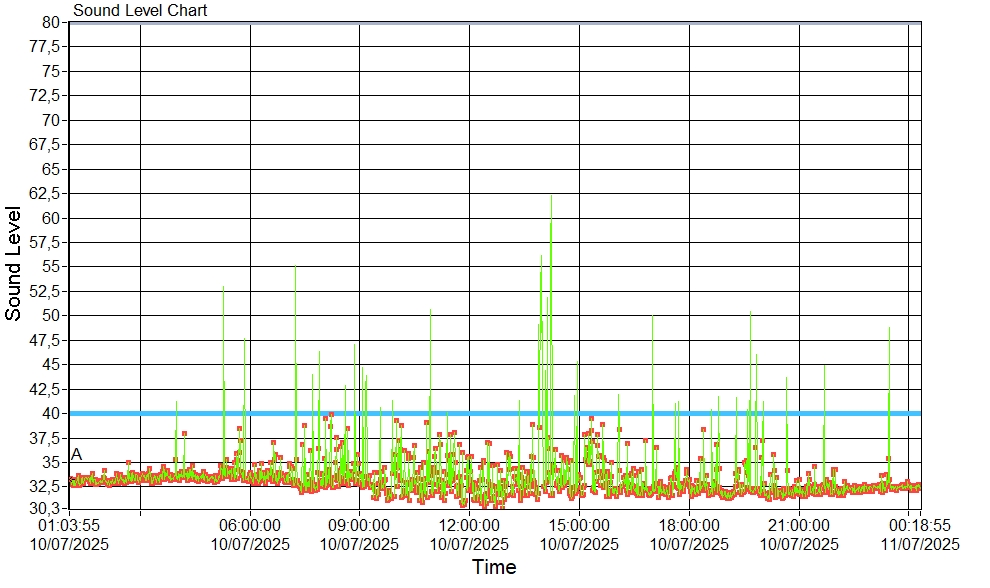Click the vertical "Sound Level" axis title
Screen dimensions: 990x588
(x=14, y=263)
